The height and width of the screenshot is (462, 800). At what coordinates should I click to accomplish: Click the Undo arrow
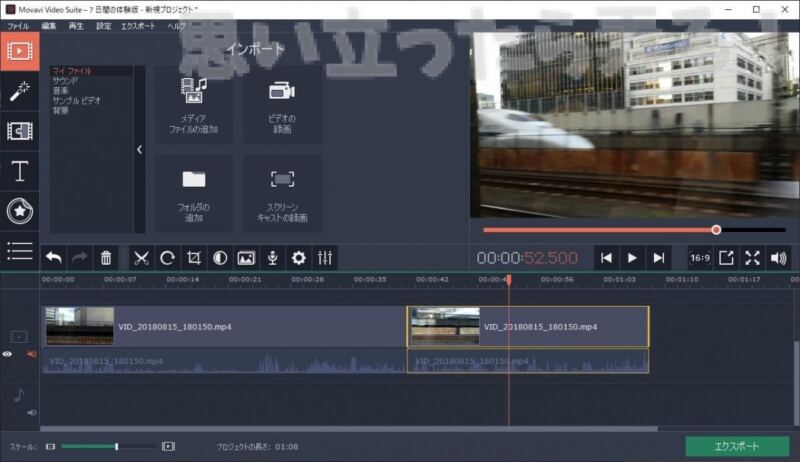54,258
